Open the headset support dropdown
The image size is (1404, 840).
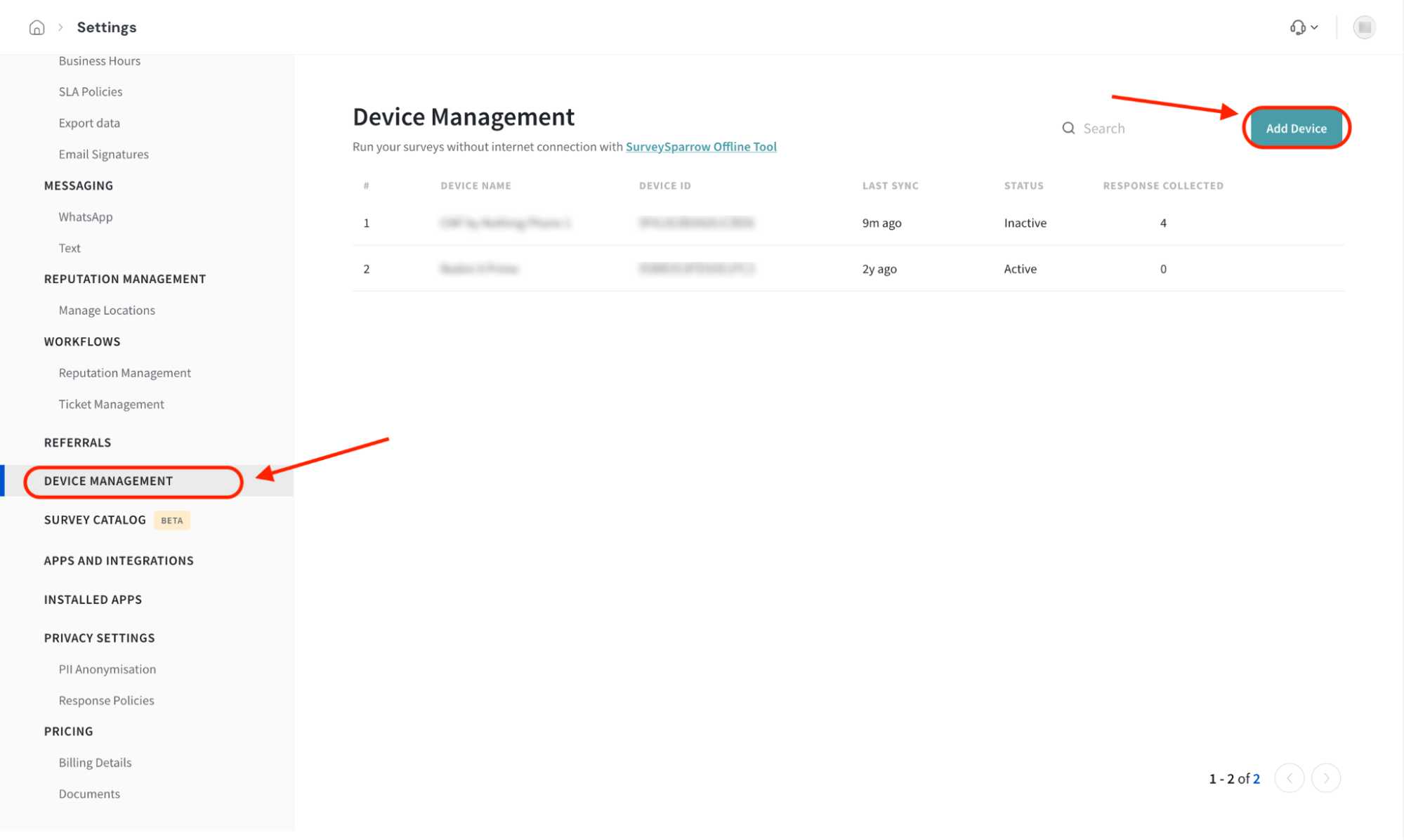point(1303,27)
